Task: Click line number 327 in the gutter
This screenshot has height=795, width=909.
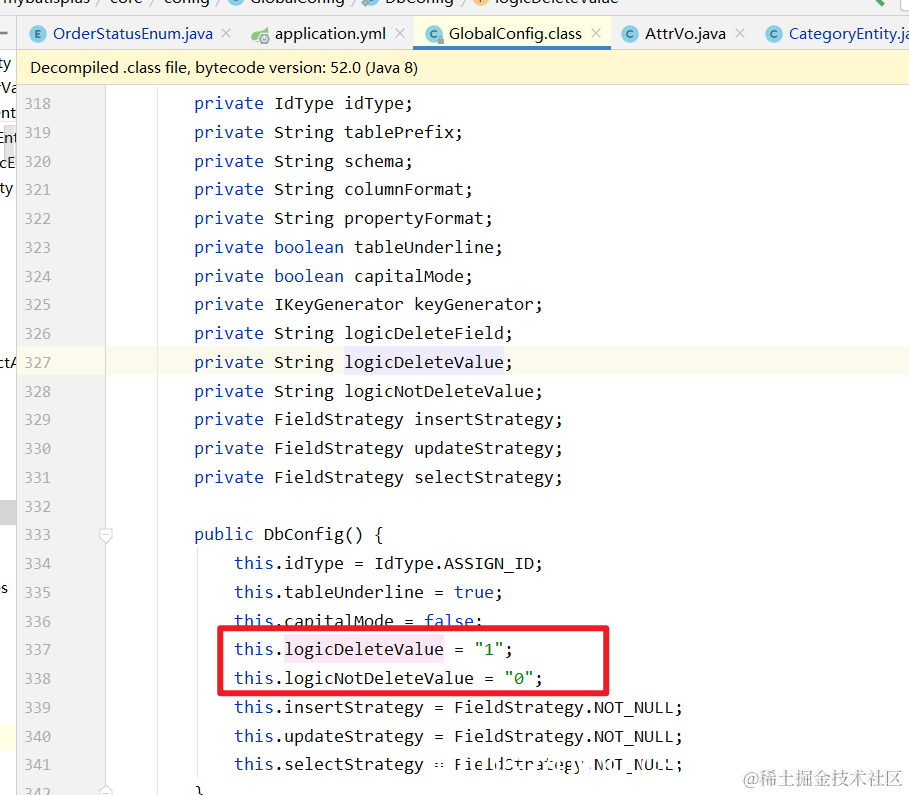Action: pyautogui.click(x=38, y=363)
